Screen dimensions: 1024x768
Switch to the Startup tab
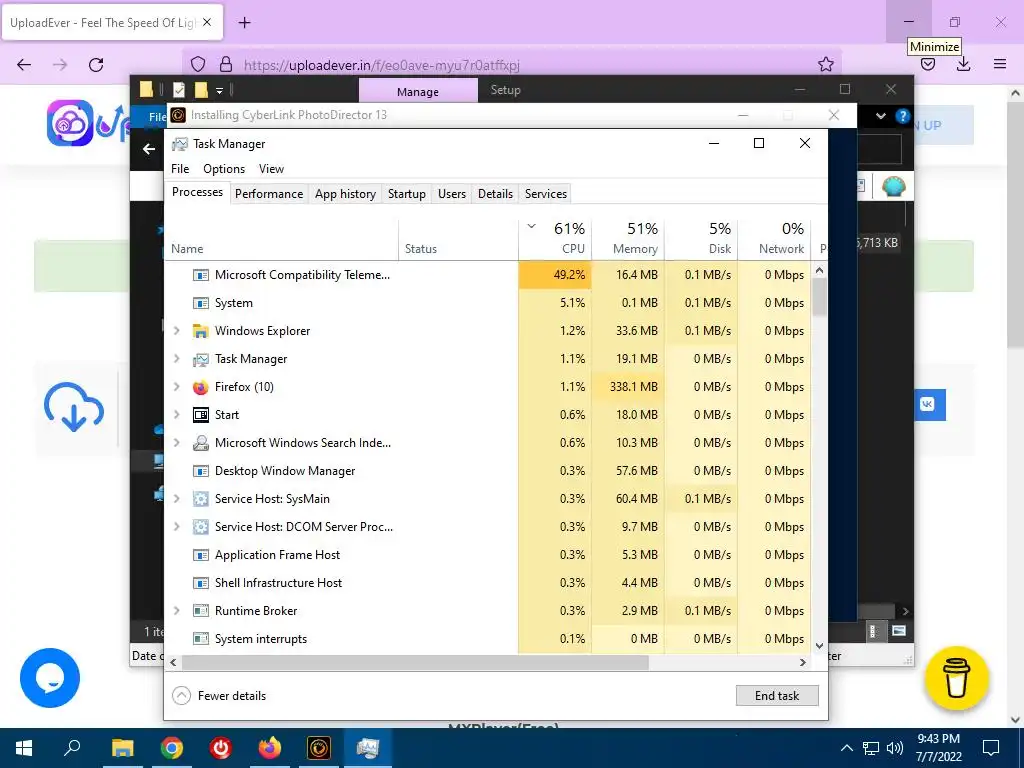(x=406, y=194)
